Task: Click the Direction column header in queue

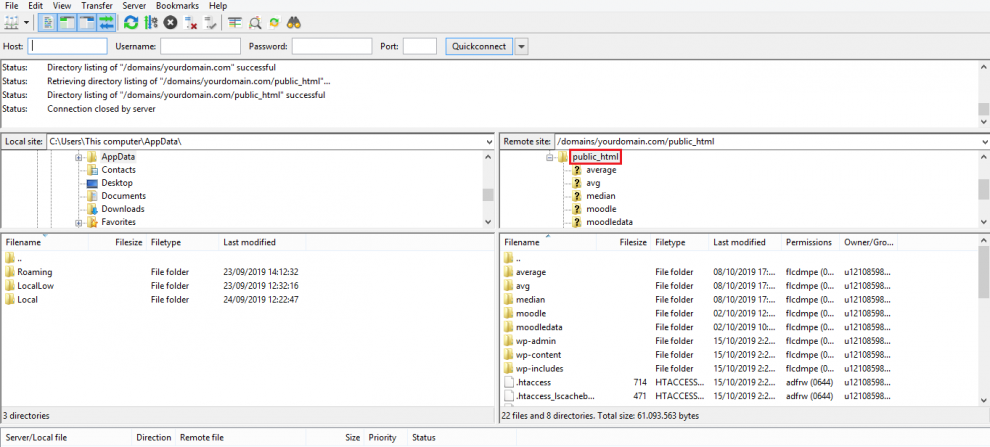Action: tap(153, 438)
